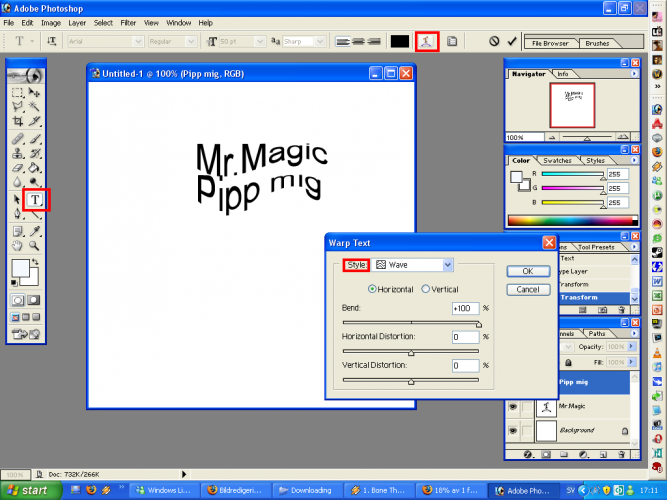The width and height of the screenshot is (667, 500).
Task: Click Cancel in Warp Text dialog
Action: point(527,290)
